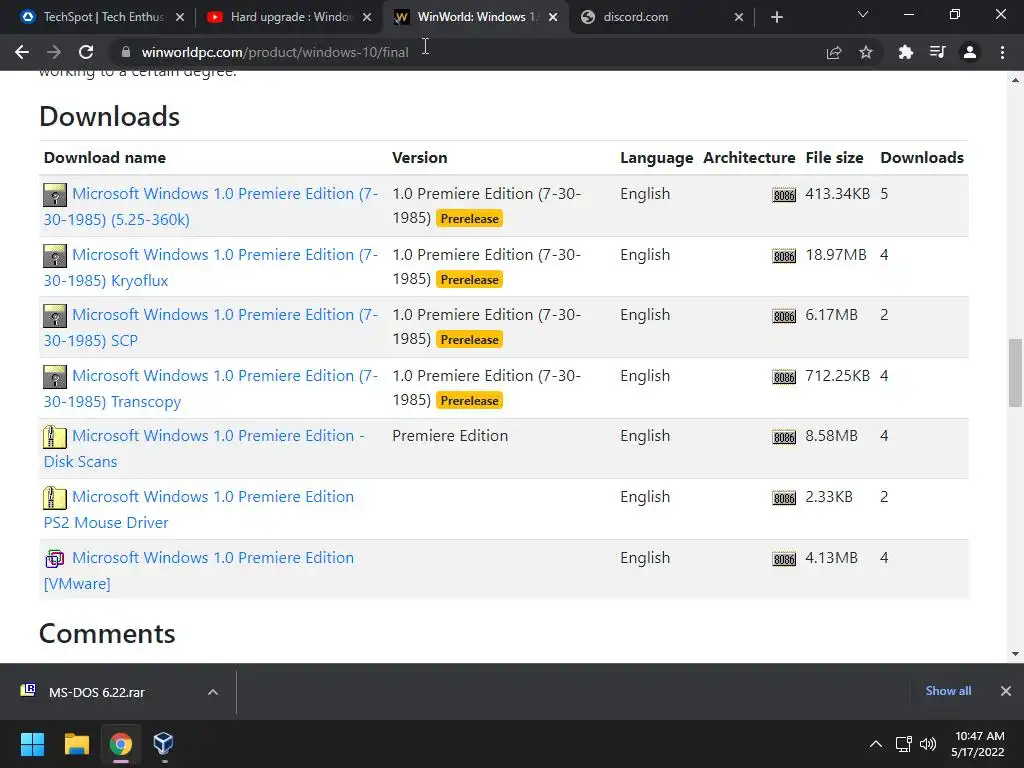Open VirtualBox from the taskbar
The image size is (1024, 768).
click(x=163, y=744)
